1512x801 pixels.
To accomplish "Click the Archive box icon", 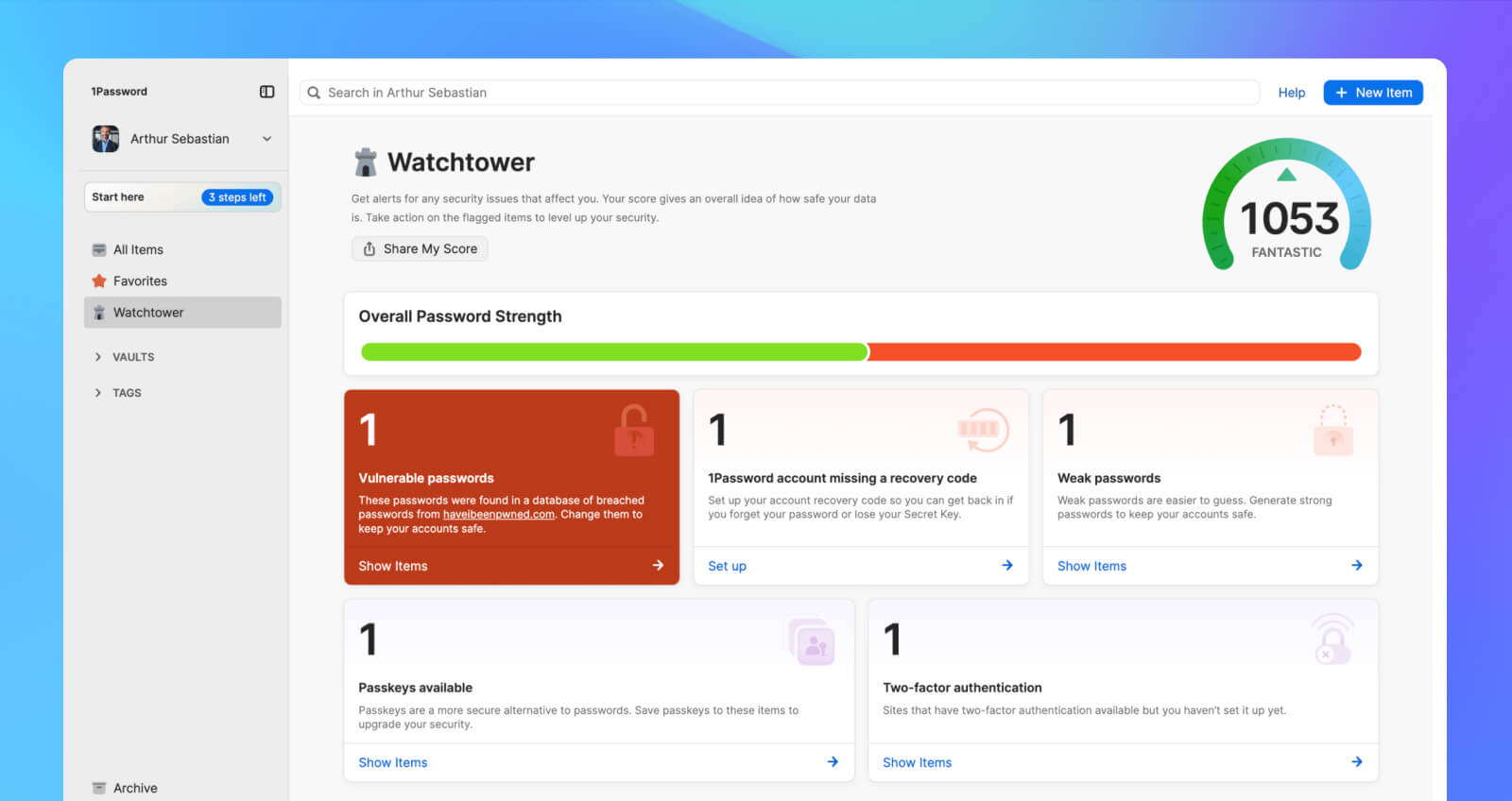I will (x=99, y=788).
